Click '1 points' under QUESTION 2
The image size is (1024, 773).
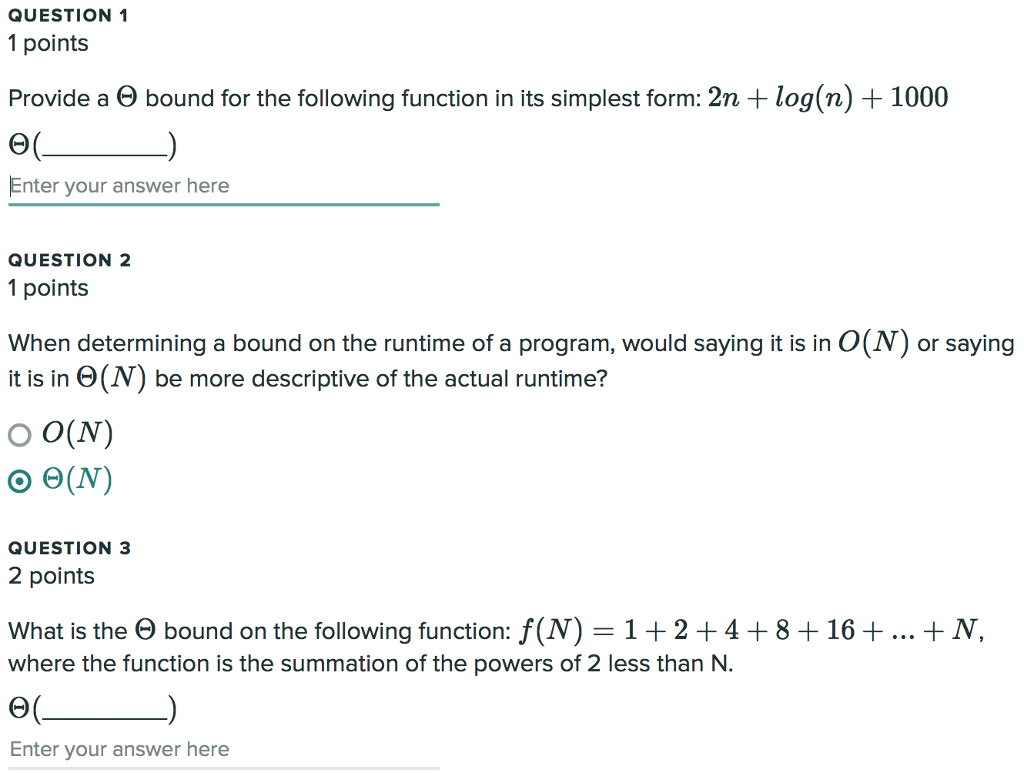[47, 287]
